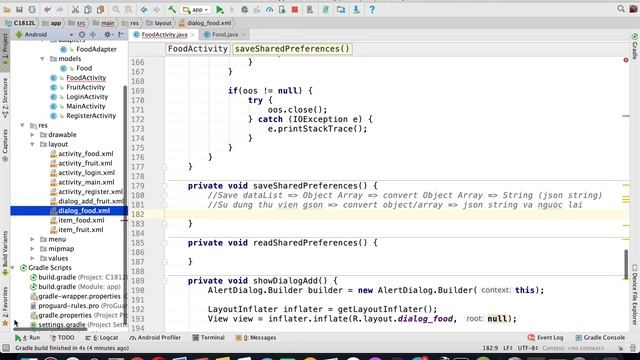Open the Run tool window button
This screenshot has width=640, height=360.
(27, 338)
